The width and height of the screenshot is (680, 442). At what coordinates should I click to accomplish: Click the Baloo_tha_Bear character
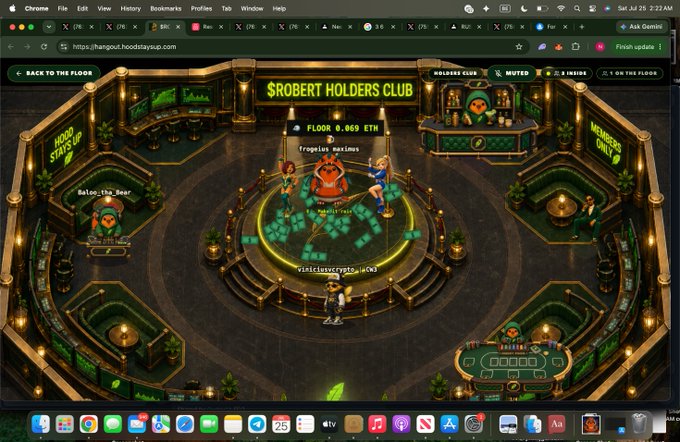(107, 221)
